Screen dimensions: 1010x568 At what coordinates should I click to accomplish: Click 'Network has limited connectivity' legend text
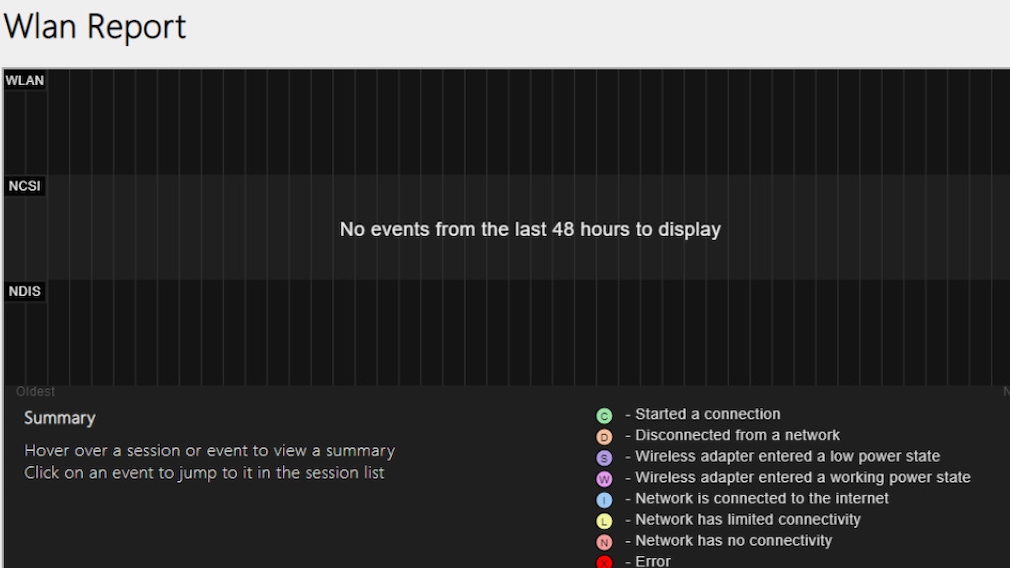click(x=748, y=519)
